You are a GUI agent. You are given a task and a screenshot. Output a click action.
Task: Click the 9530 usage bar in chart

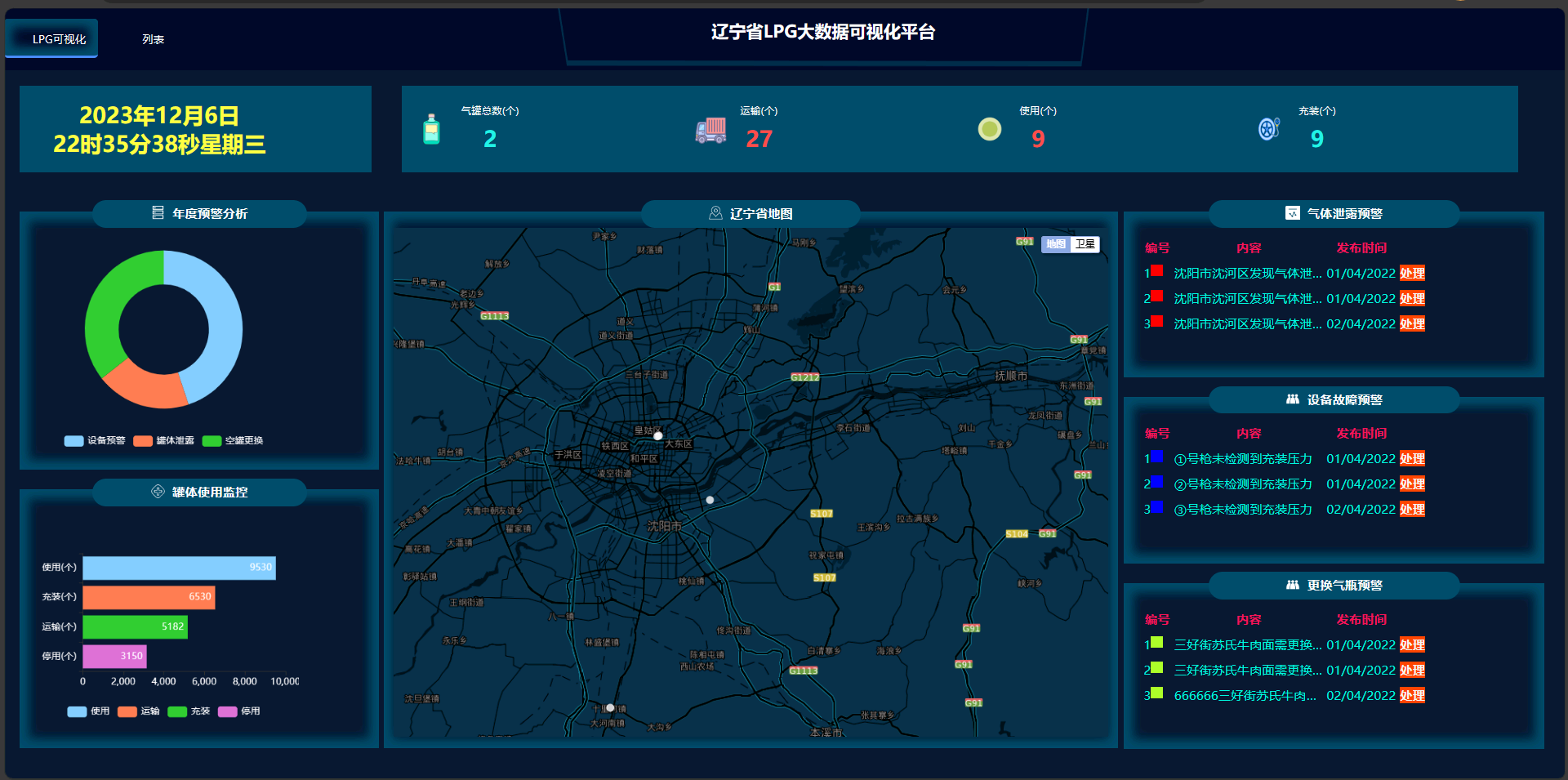[x=179, y=568]
